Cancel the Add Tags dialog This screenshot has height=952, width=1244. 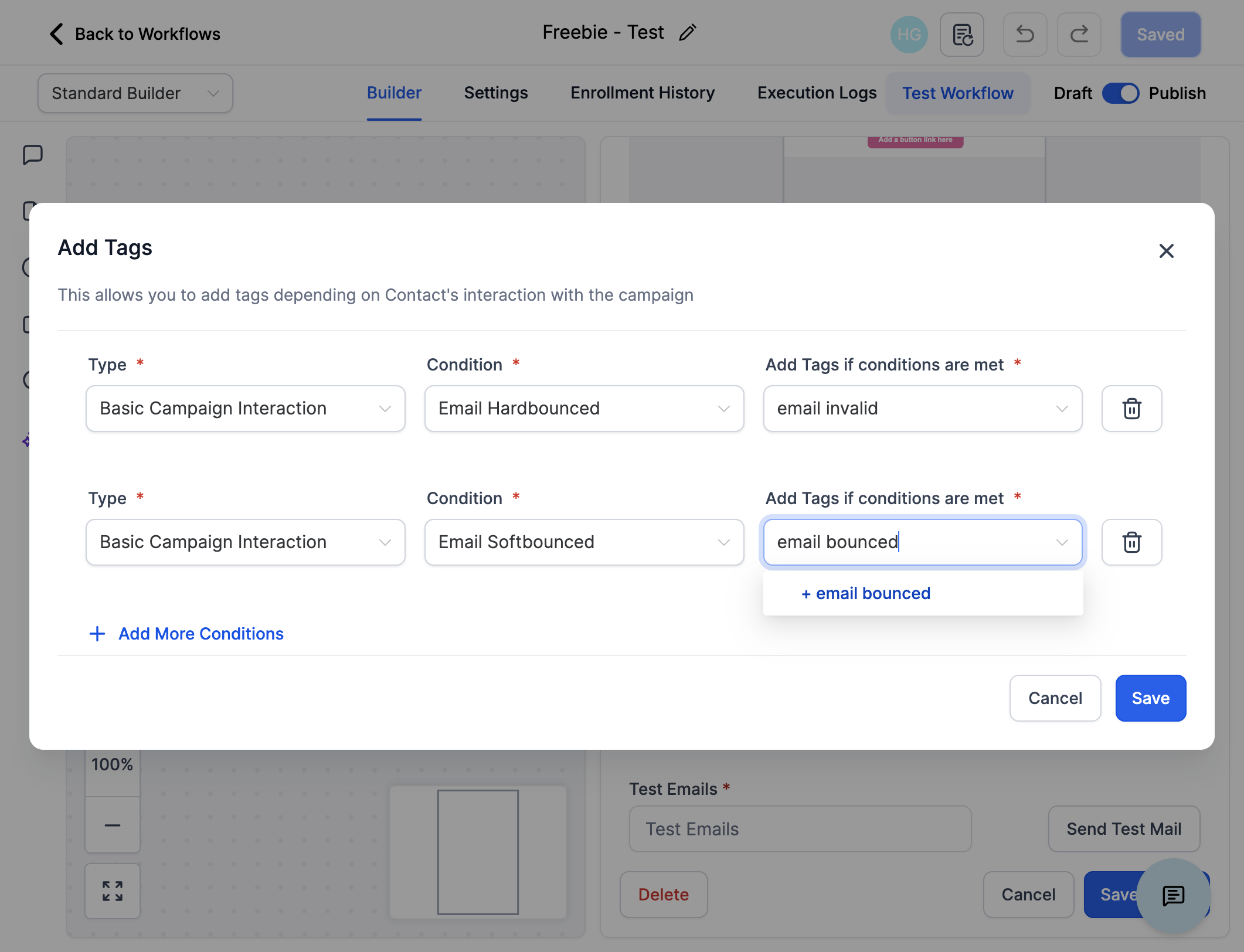coord(1055,698)
